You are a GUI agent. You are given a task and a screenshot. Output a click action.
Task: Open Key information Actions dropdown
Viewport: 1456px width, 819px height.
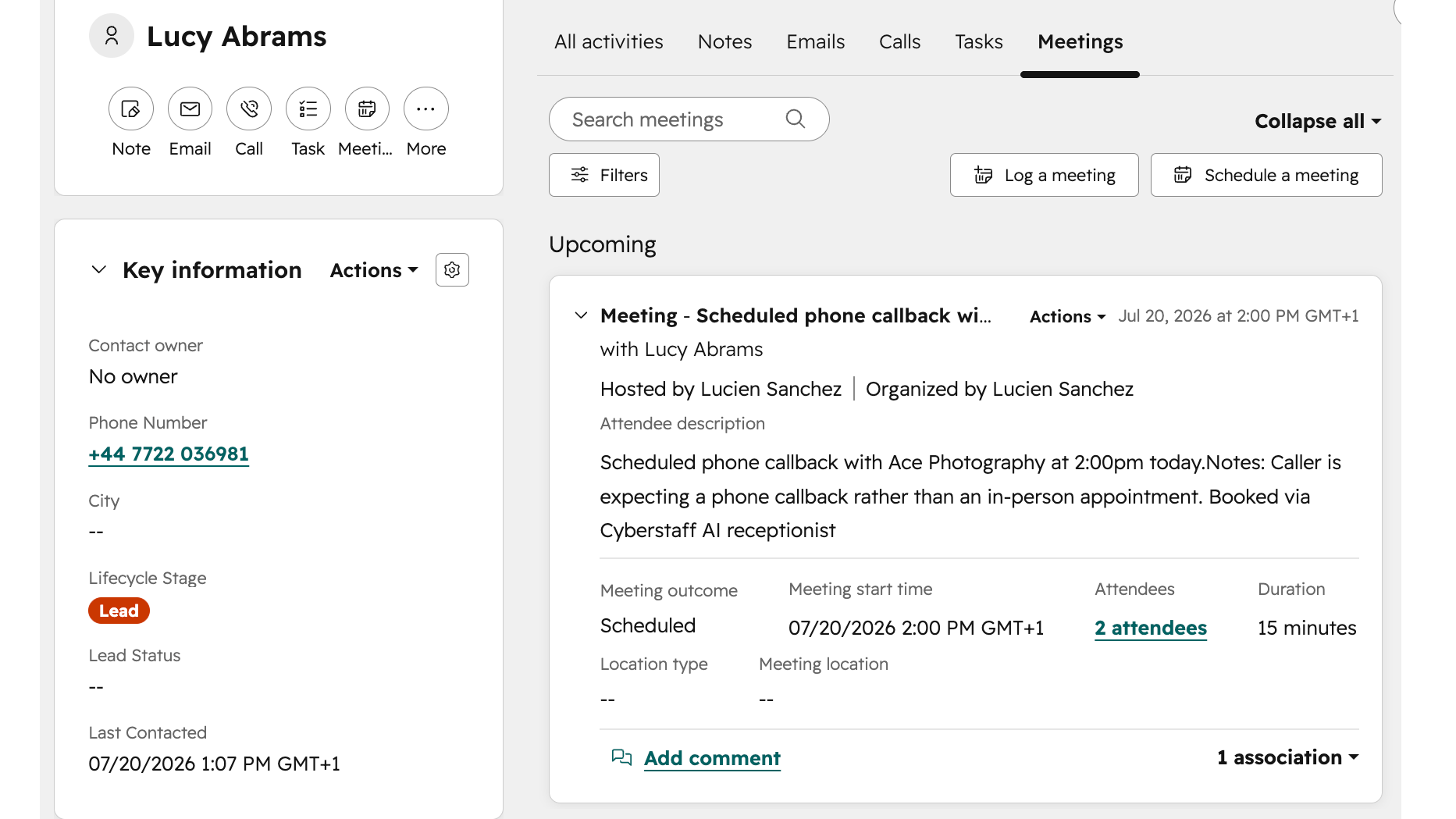coord(374,270)
